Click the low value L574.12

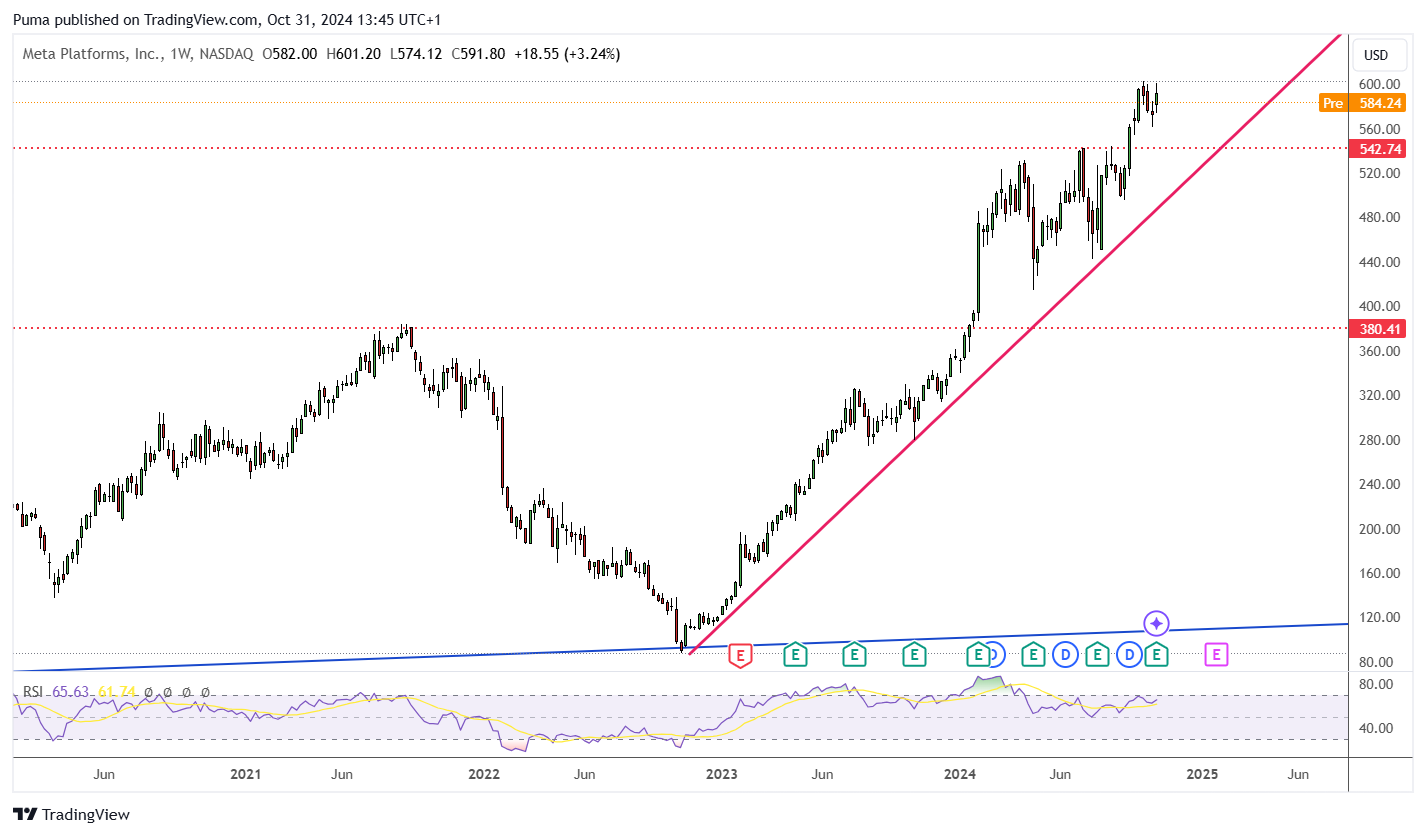click(415, 54)
